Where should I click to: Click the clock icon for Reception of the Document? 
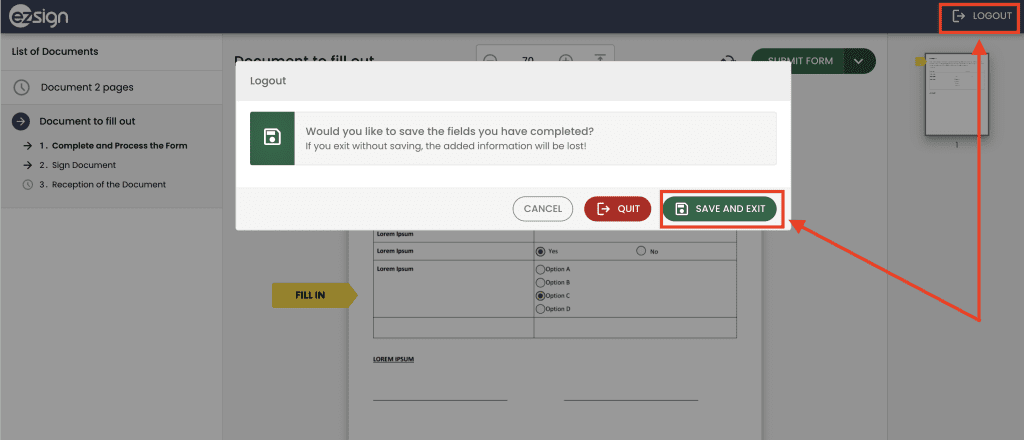pos(28,185)
